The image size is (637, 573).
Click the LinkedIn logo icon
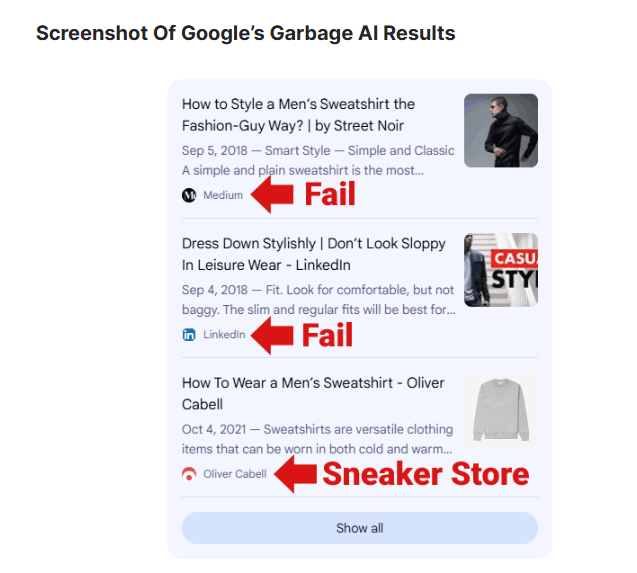pos(189,335)
